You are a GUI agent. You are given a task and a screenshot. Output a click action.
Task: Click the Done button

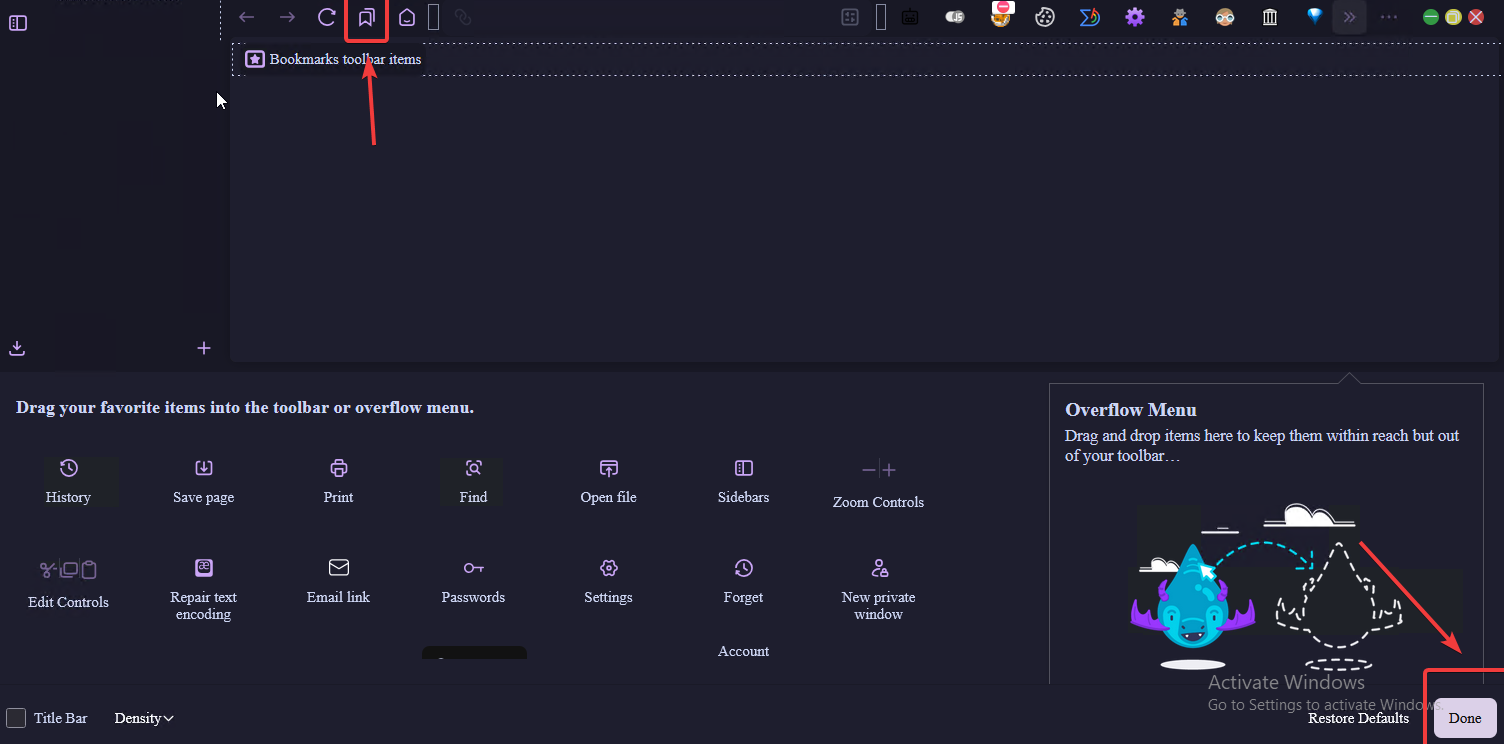pyautogui.click(x=1465, y=718)
